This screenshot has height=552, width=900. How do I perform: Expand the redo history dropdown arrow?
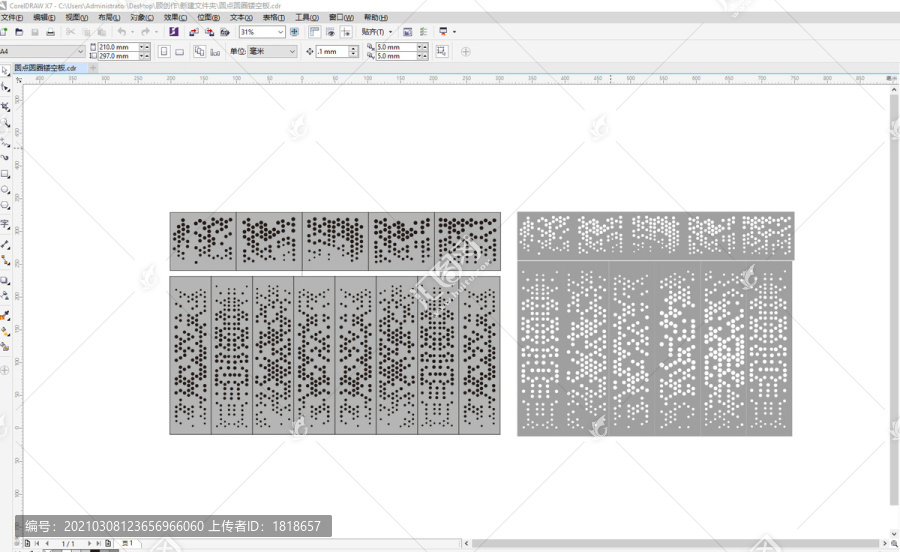coord(156,32)
